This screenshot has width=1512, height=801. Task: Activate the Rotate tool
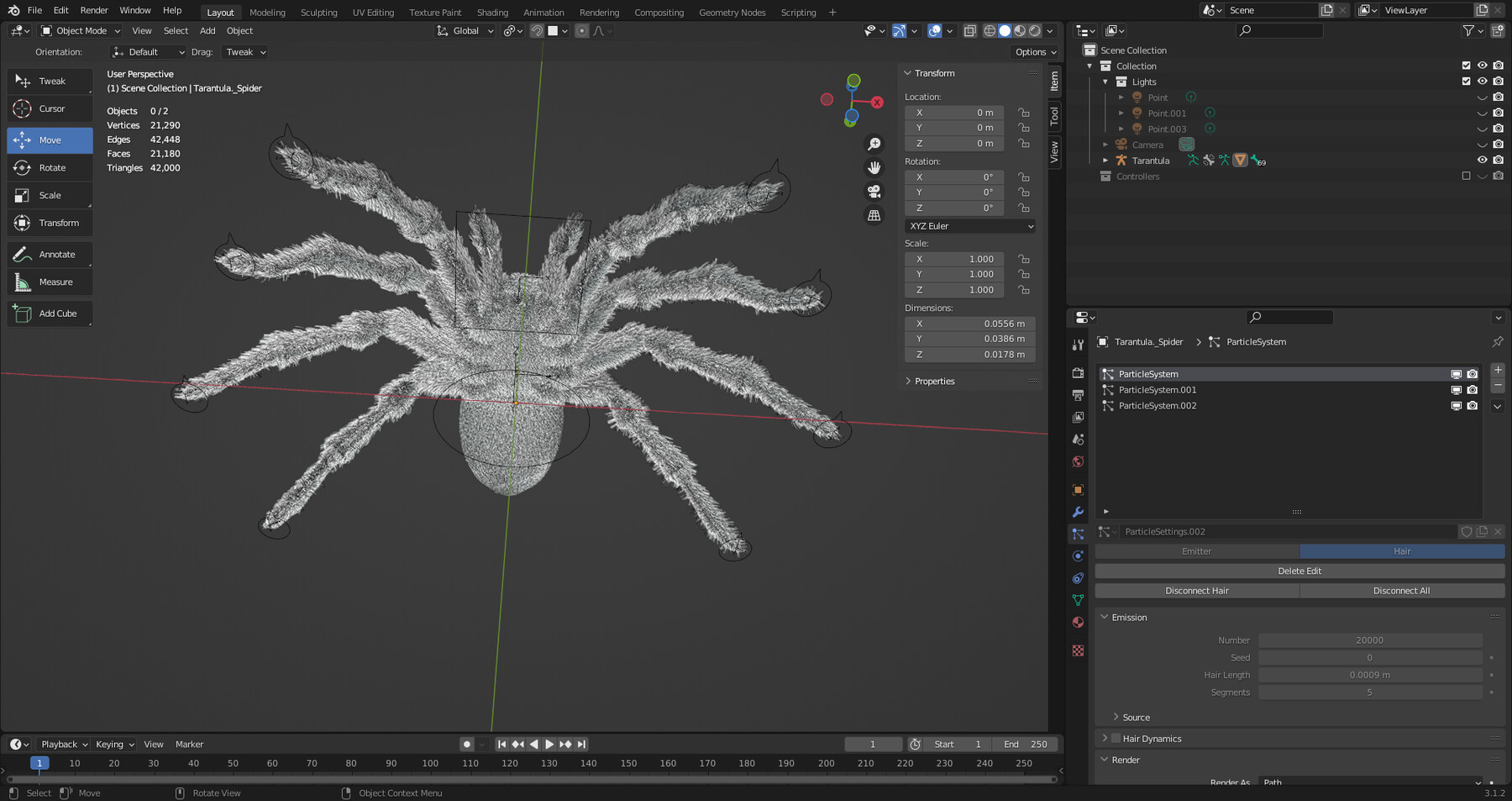[50, 167]
